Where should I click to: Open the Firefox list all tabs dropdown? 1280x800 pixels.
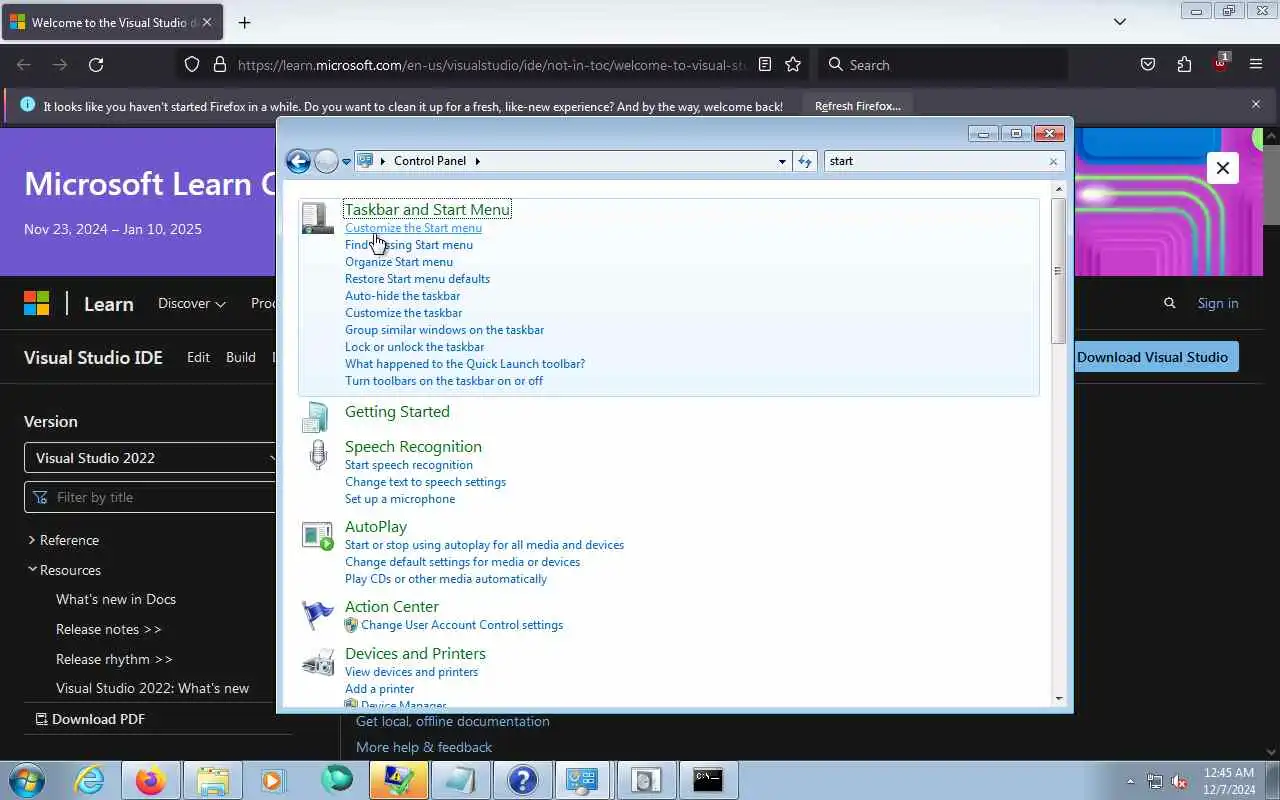[x=1120, y=22]
